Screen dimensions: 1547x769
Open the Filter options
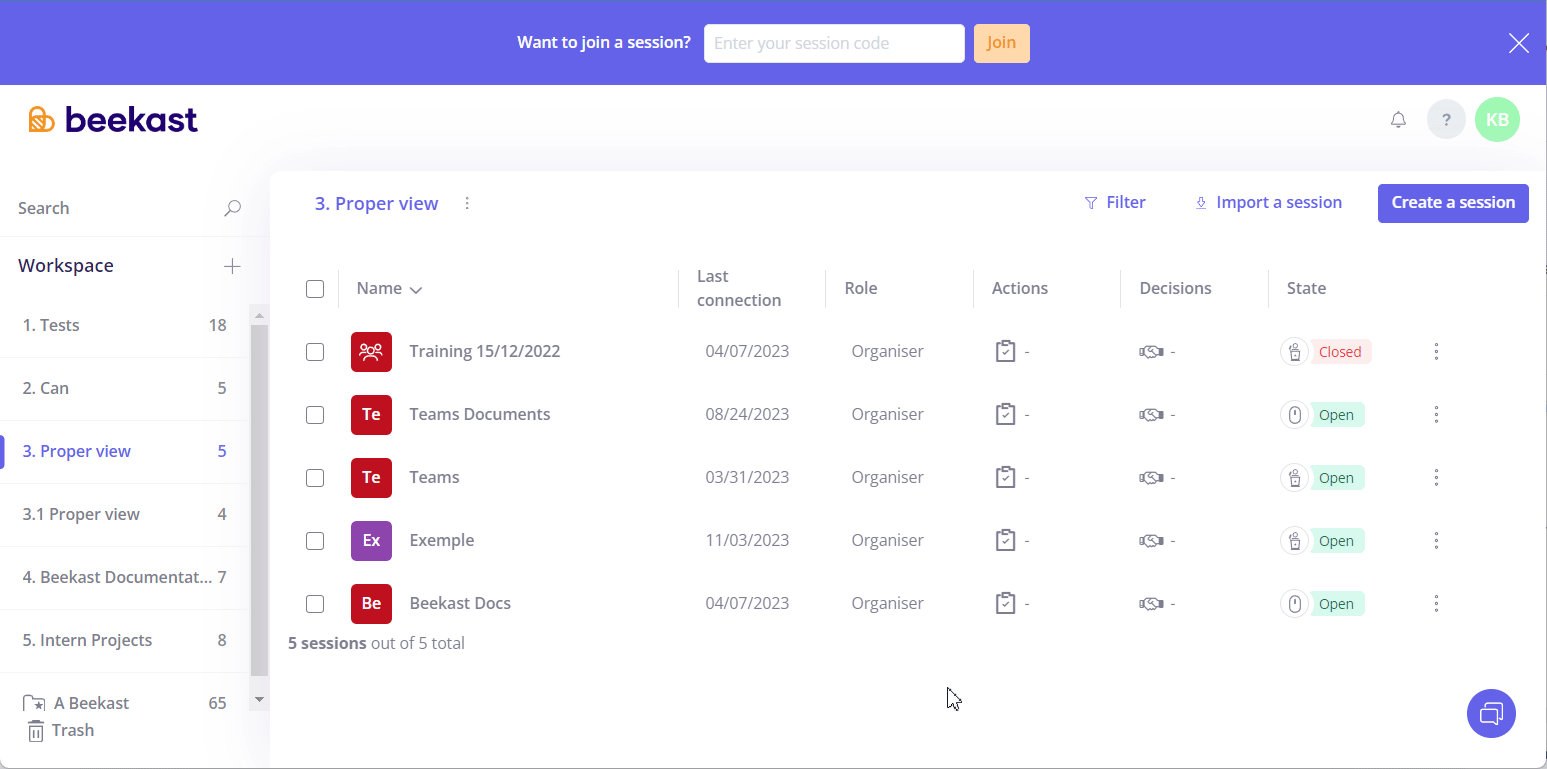[1115, 202]
